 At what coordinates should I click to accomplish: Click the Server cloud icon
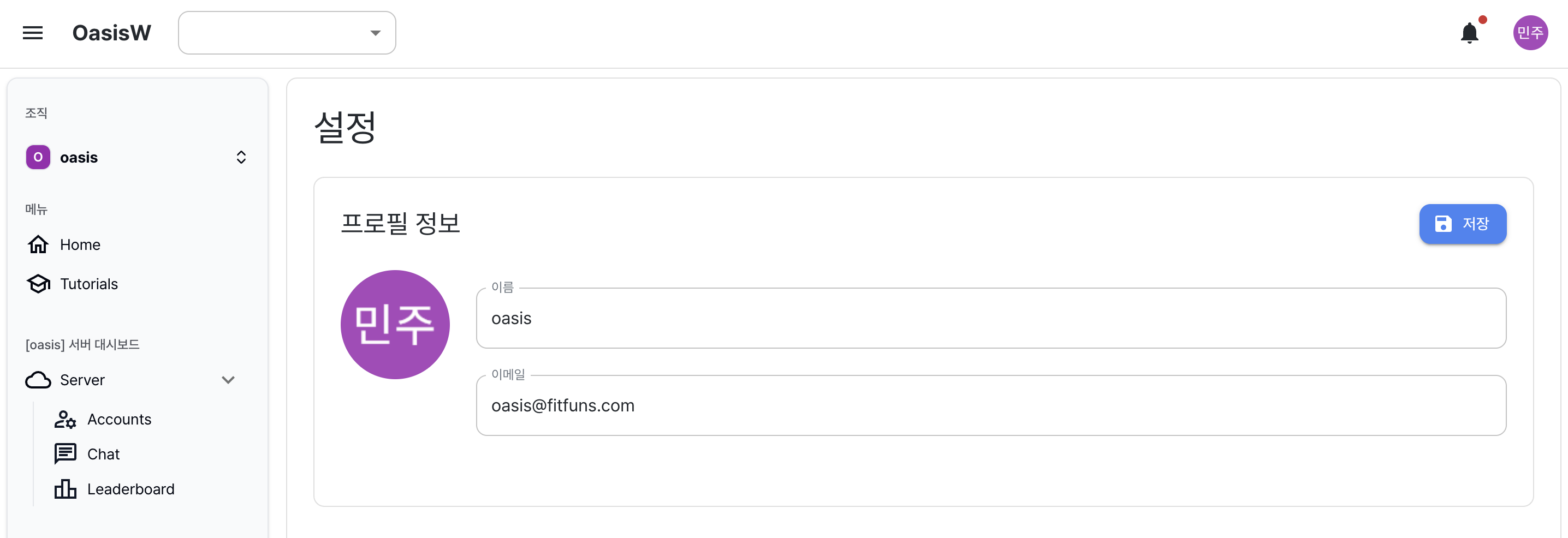coord(38,380)
